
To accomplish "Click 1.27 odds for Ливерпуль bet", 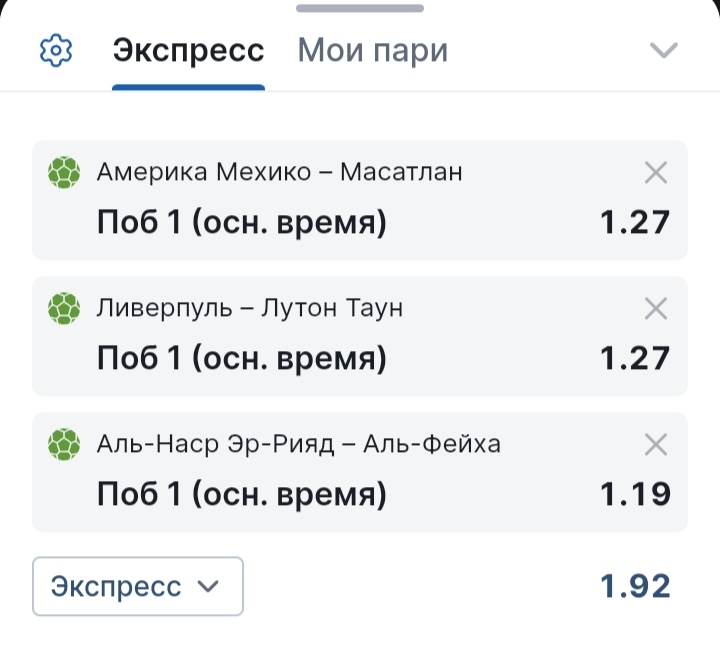I will (635, 357).
